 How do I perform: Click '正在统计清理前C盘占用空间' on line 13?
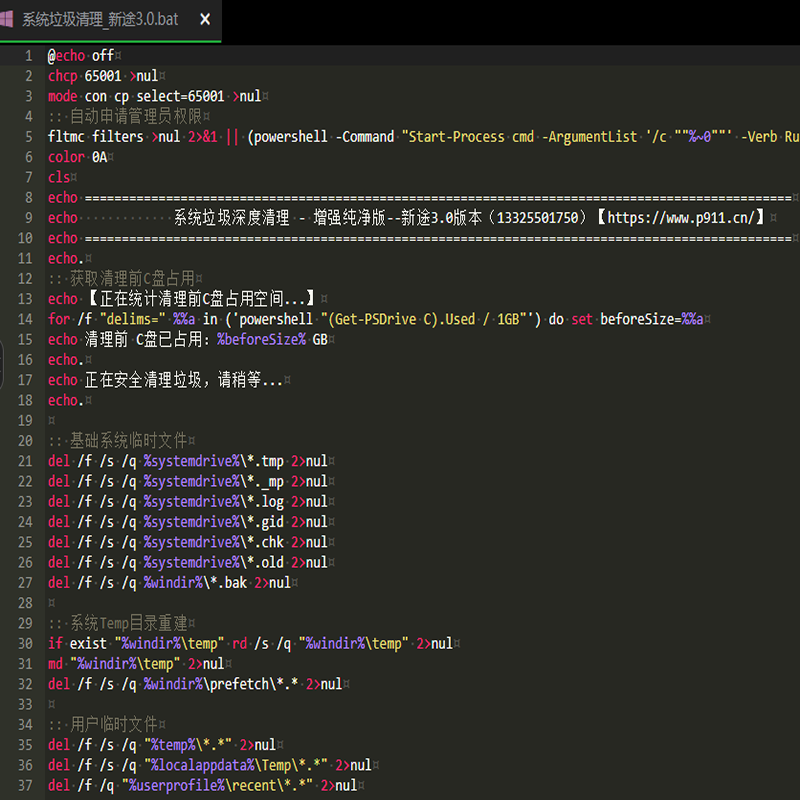click(192, 299)
